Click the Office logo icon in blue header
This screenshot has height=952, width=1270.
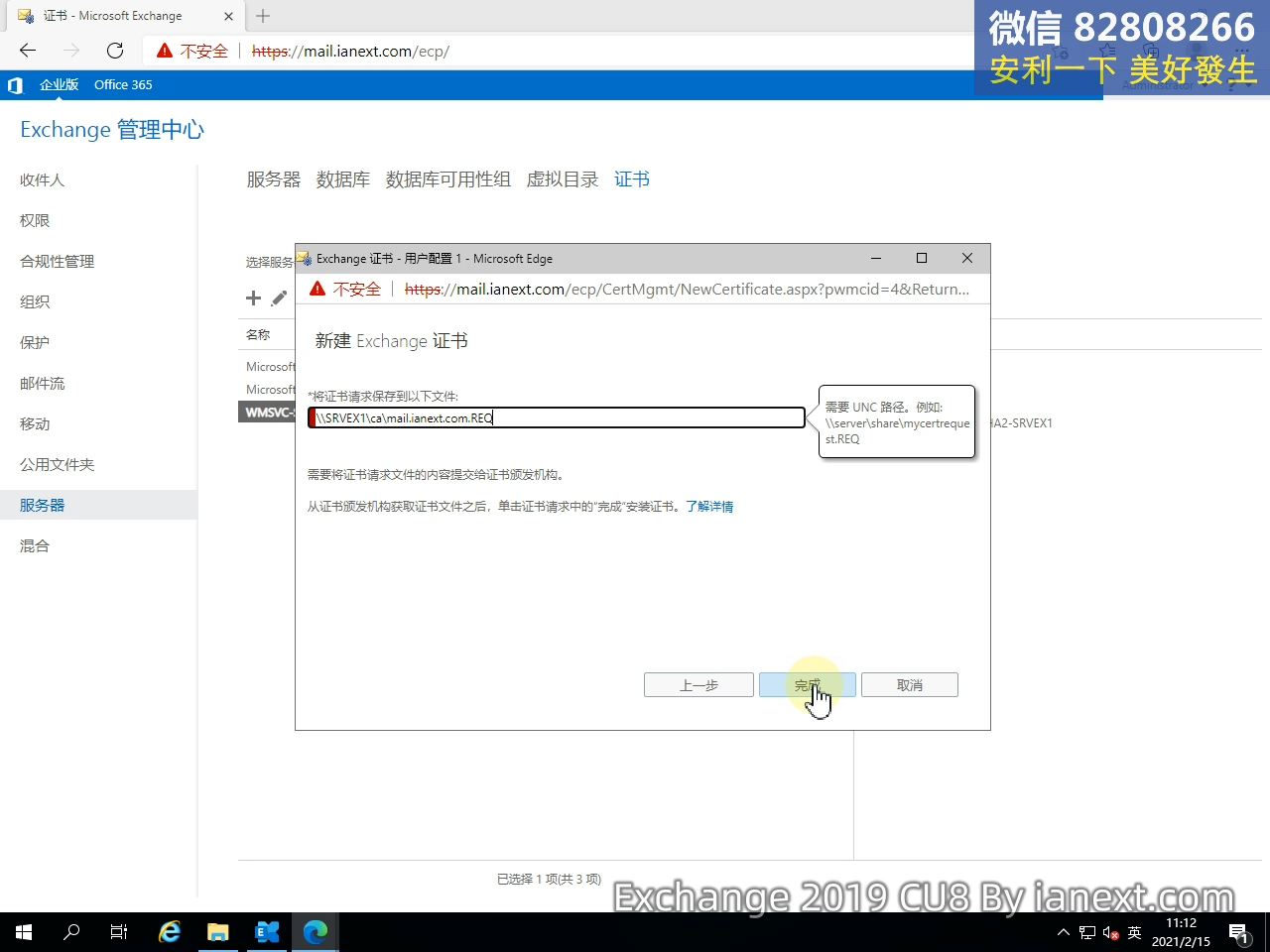[15, 85]
